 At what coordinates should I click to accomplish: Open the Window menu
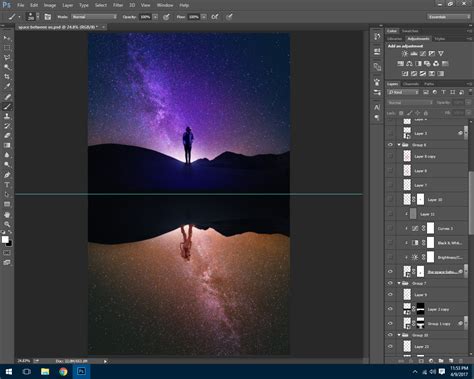(165, 5)
